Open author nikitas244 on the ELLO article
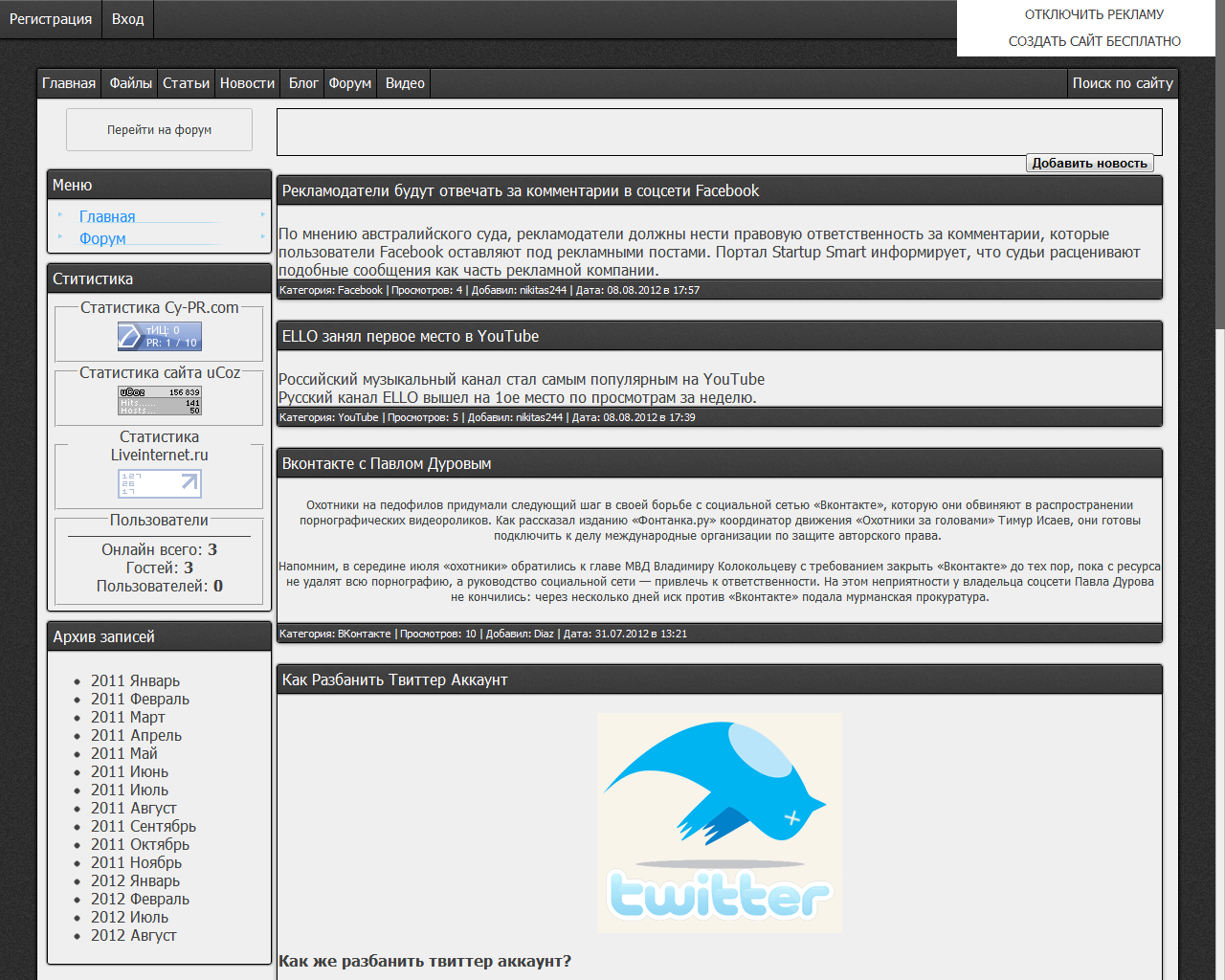This screenshot has height=980, width=1225. coord(539,417)
